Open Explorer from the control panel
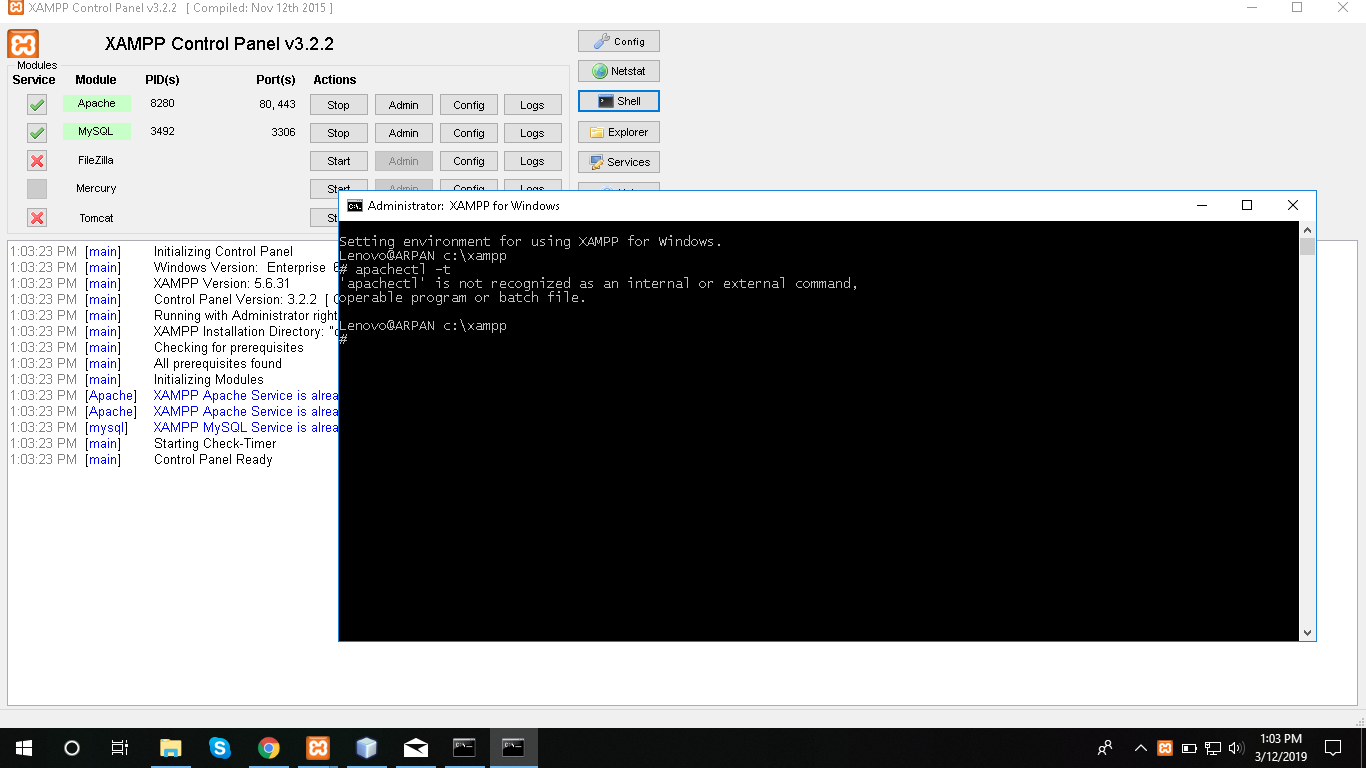 click(618, 131)
